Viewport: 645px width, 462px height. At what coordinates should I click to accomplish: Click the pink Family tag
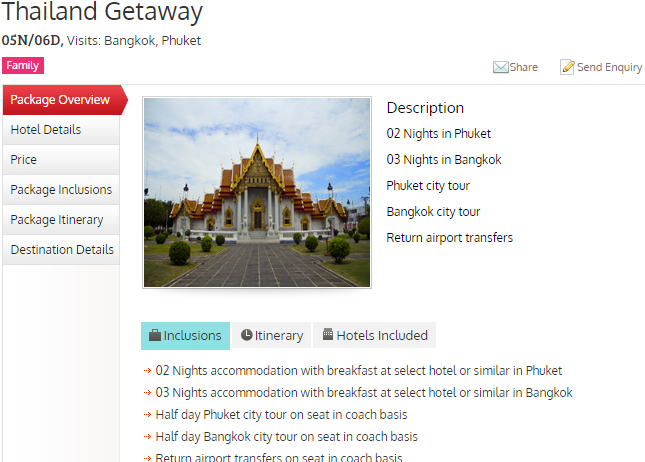coord(23,65)
